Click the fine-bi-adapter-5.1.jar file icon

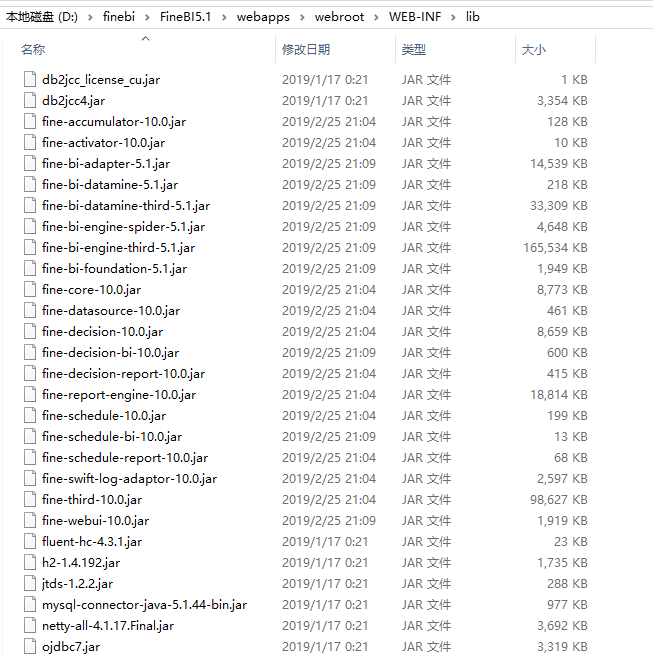tap(30, 163)
